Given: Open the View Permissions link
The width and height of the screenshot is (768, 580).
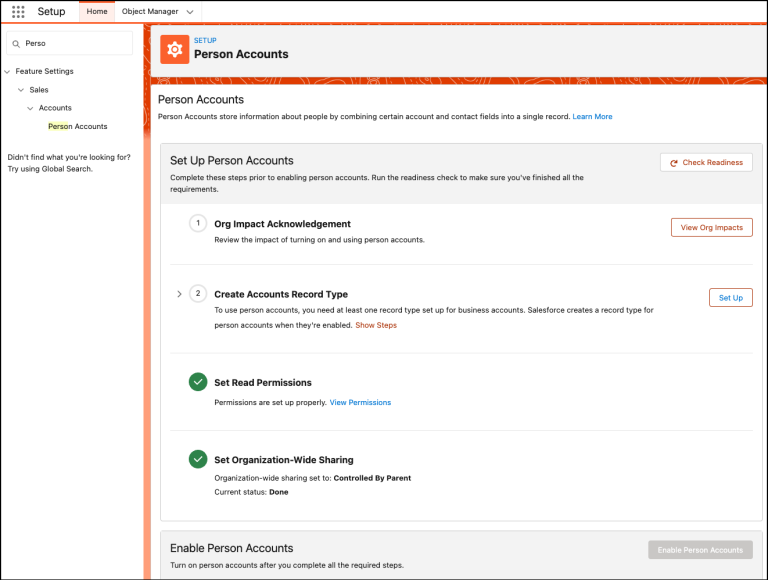Looking at the screenshot, I should tap(360, 402).
